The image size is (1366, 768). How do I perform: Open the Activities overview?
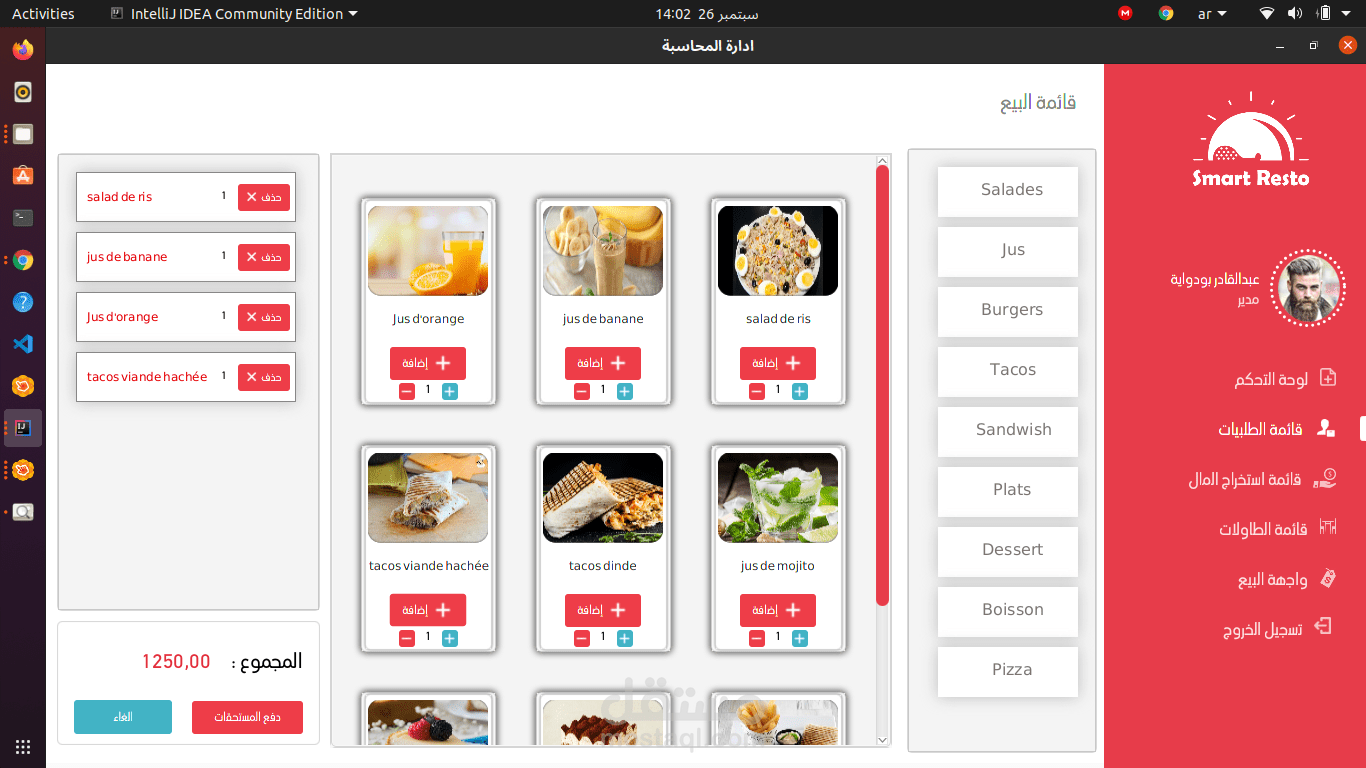click(43, 14)
